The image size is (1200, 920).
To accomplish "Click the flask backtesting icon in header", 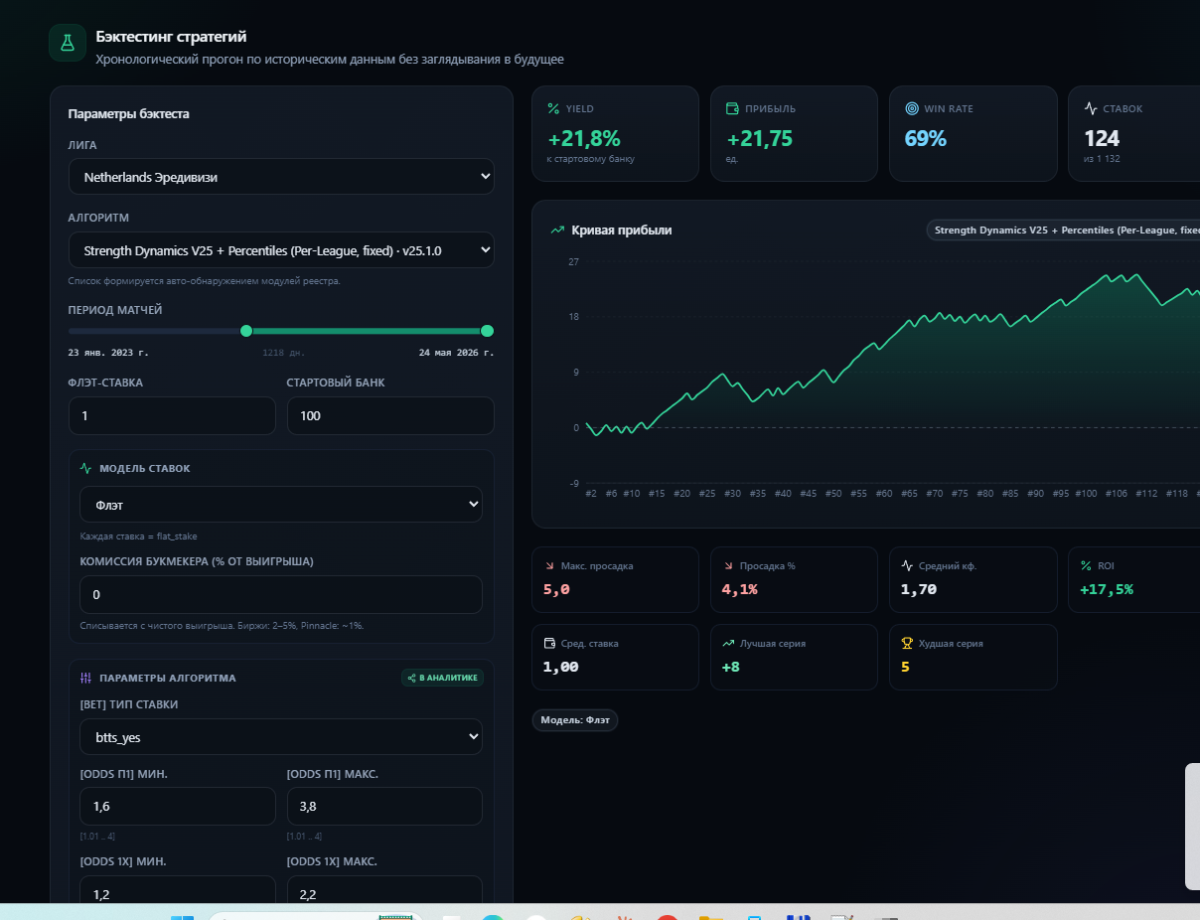I will (x=67, y=43).
